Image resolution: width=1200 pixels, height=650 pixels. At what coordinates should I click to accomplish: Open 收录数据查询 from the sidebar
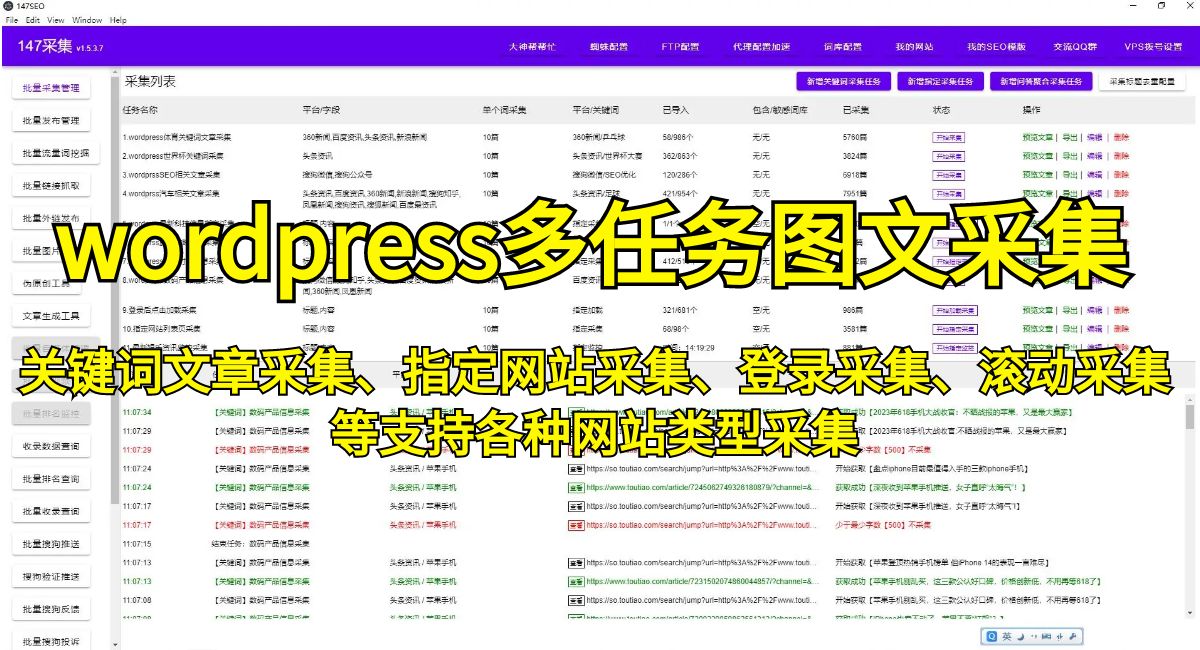(52, 446)
